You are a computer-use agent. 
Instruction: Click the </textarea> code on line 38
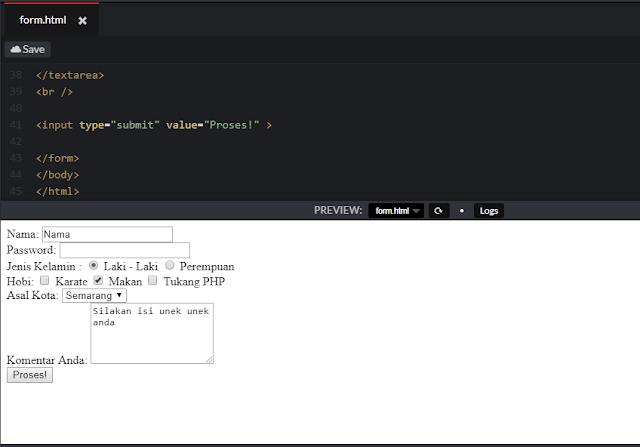click(x=70, y=75)
